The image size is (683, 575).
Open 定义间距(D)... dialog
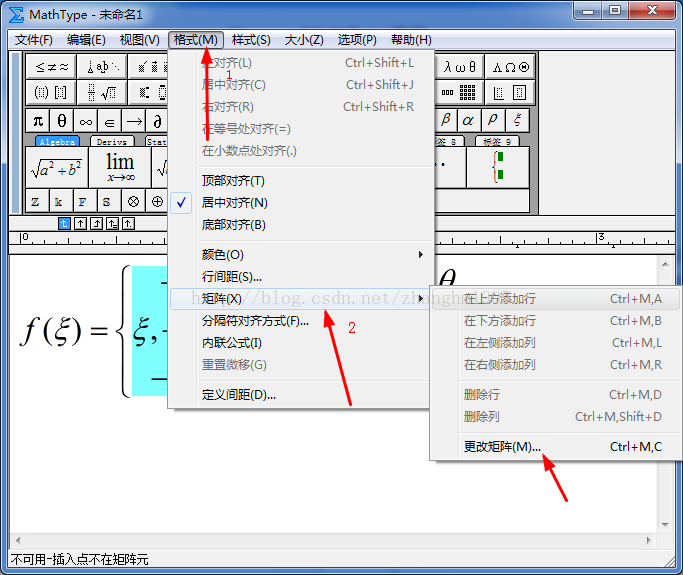[301, 395]
